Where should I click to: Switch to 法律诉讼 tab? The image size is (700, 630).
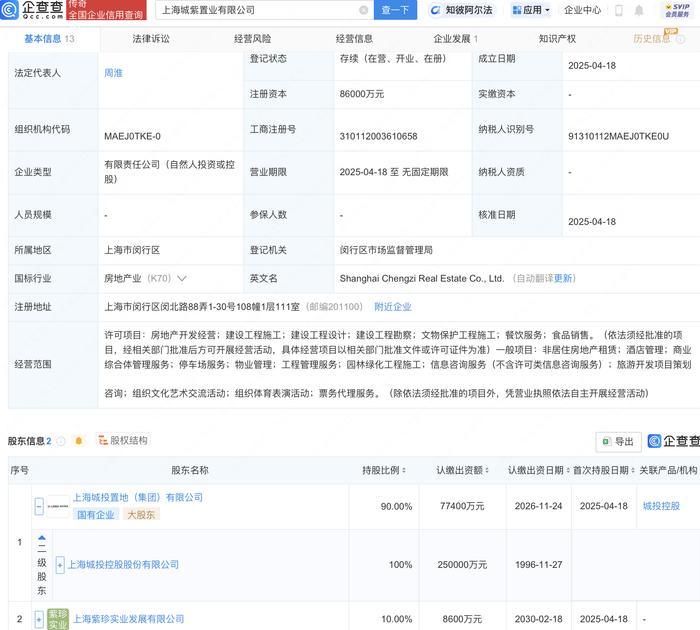(x=151, y=39)
